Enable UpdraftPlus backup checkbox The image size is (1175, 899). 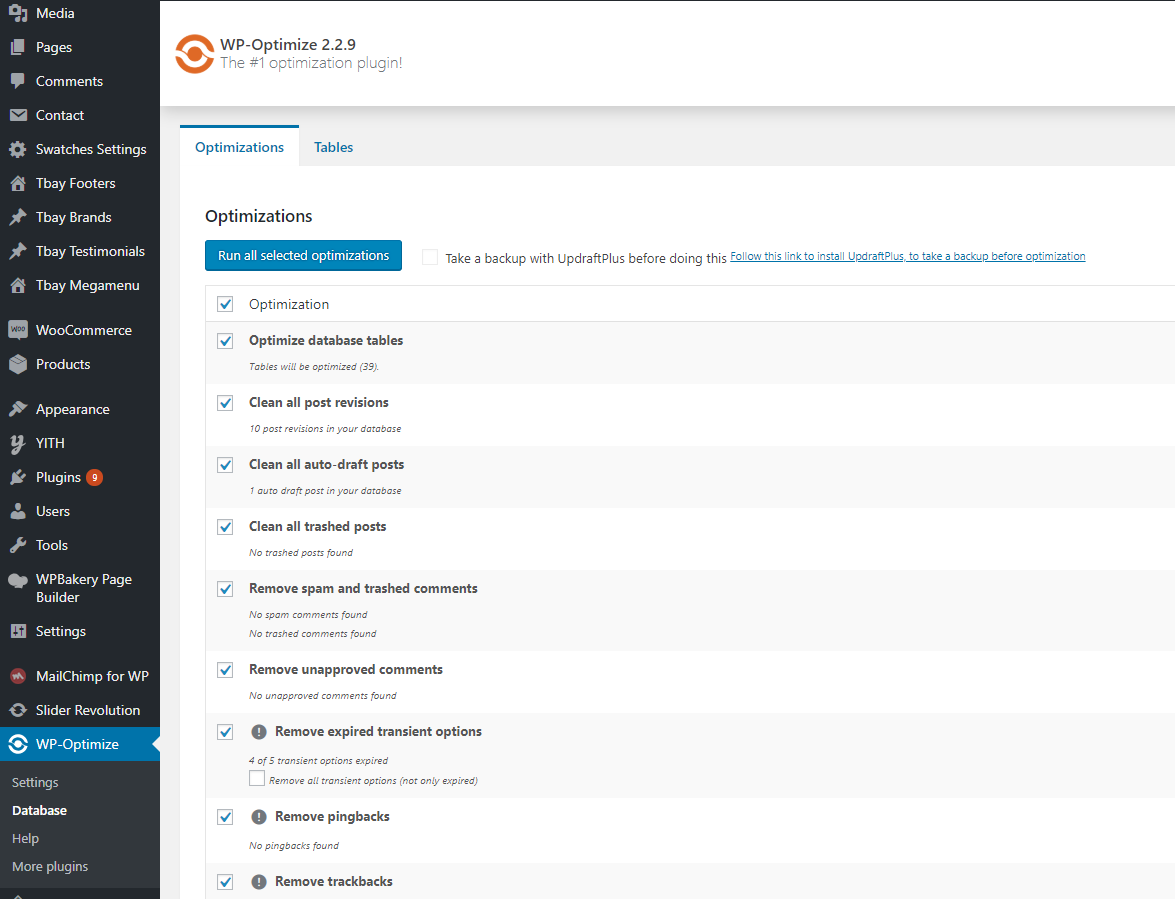(430, 257)
